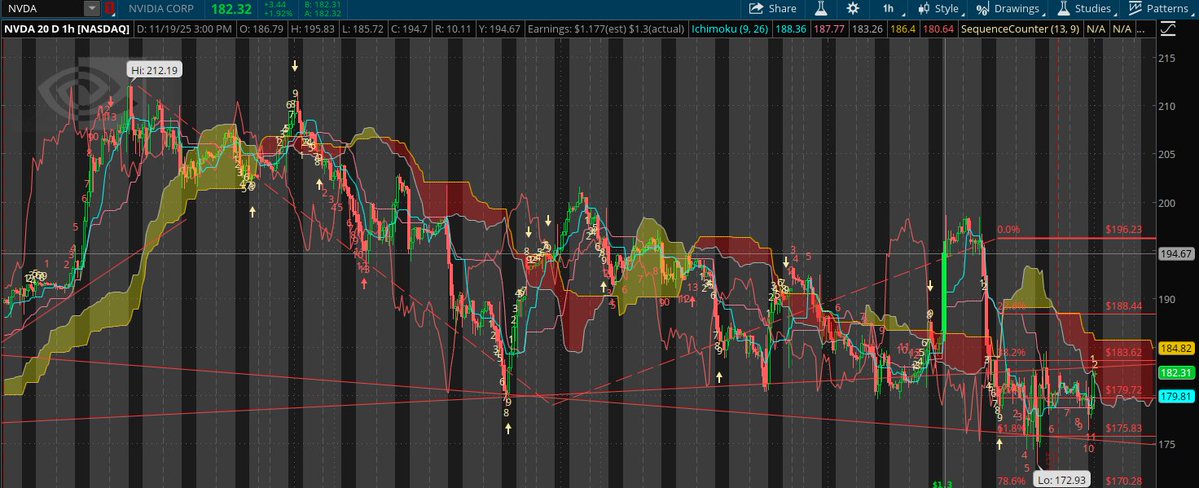Viewport: 1199px width, 488px height.
Task: Click the 78.6% Fibonacci retracement label
Action: [1012, 481]
